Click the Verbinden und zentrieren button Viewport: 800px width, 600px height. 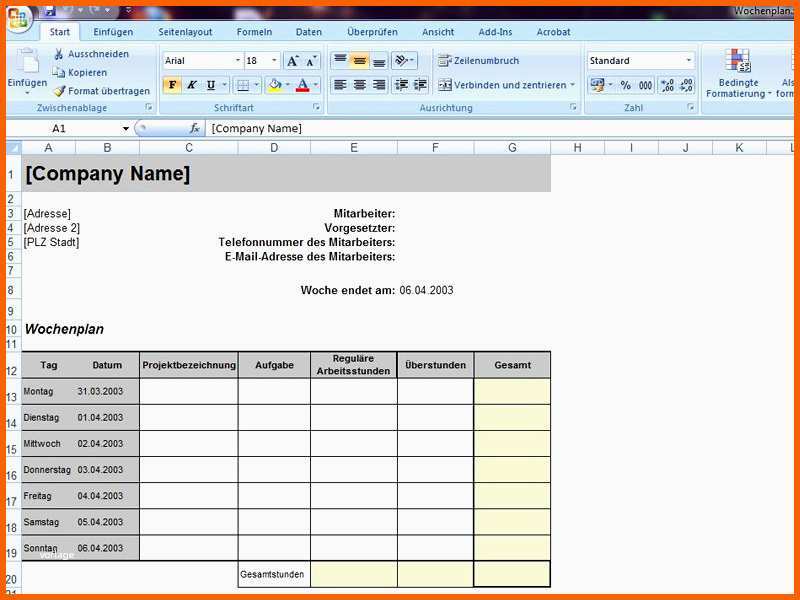click(x=505, y=85)
